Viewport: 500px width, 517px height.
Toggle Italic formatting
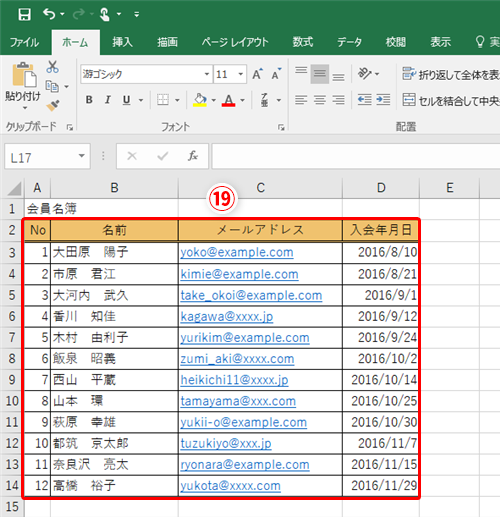pos(108,100)
